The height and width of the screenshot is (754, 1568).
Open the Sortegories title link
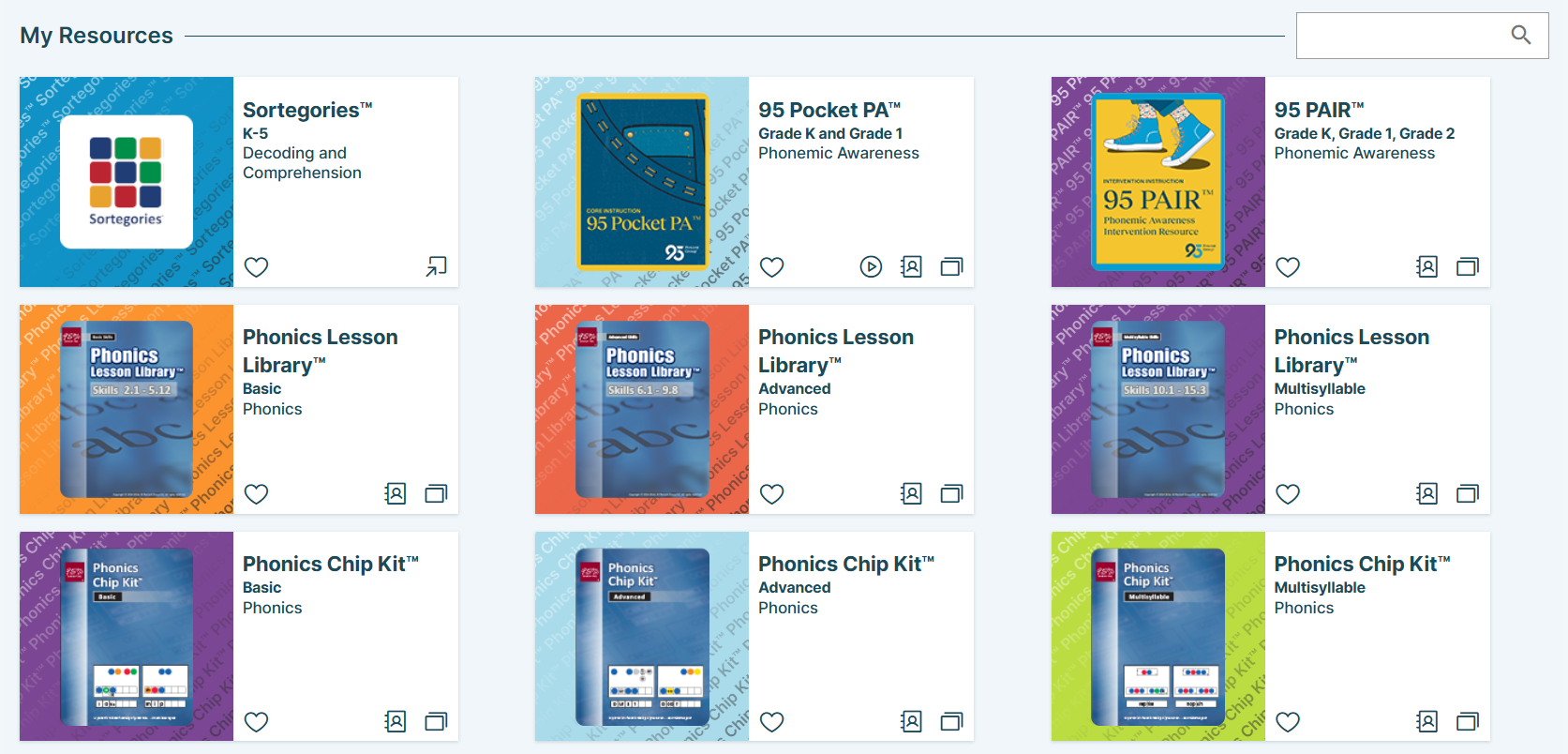pos(307,110)
